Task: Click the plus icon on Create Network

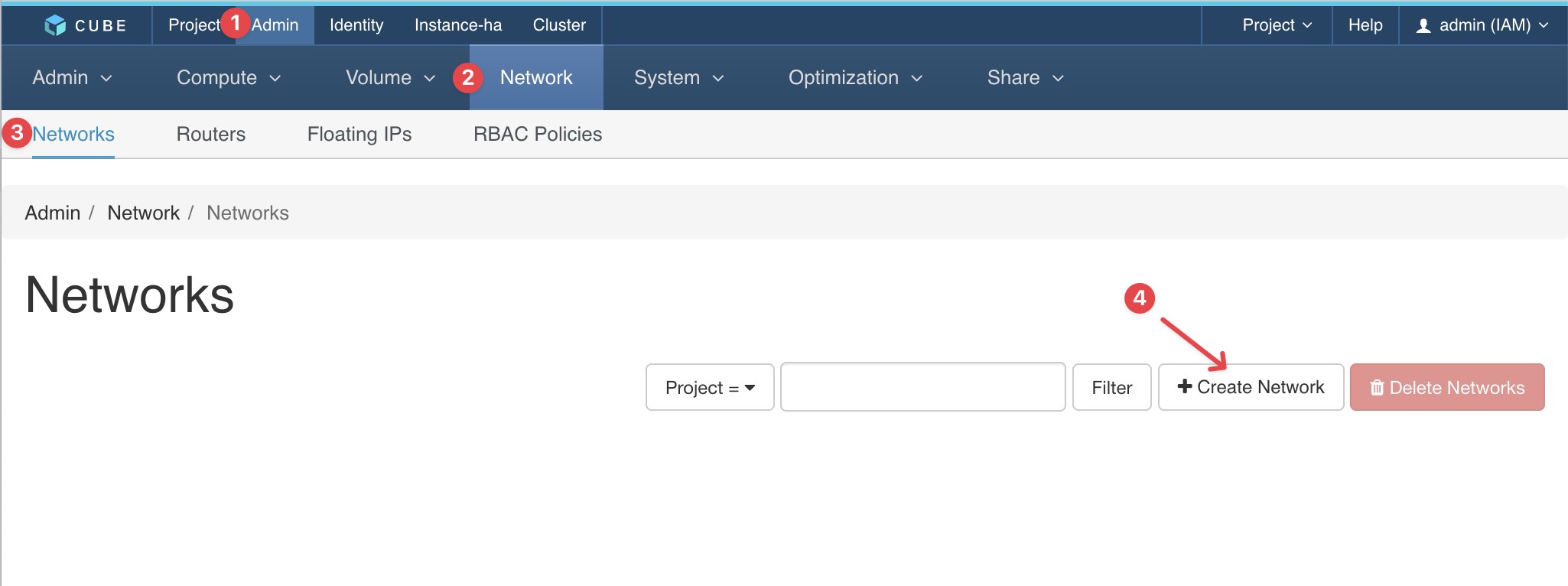Action: click(1185, 386)
